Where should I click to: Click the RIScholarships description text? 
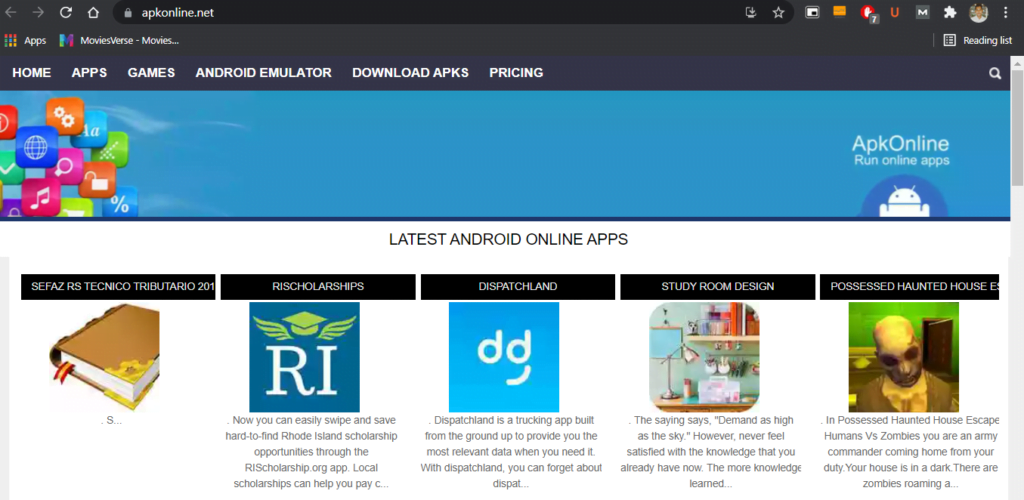(312, 452)
